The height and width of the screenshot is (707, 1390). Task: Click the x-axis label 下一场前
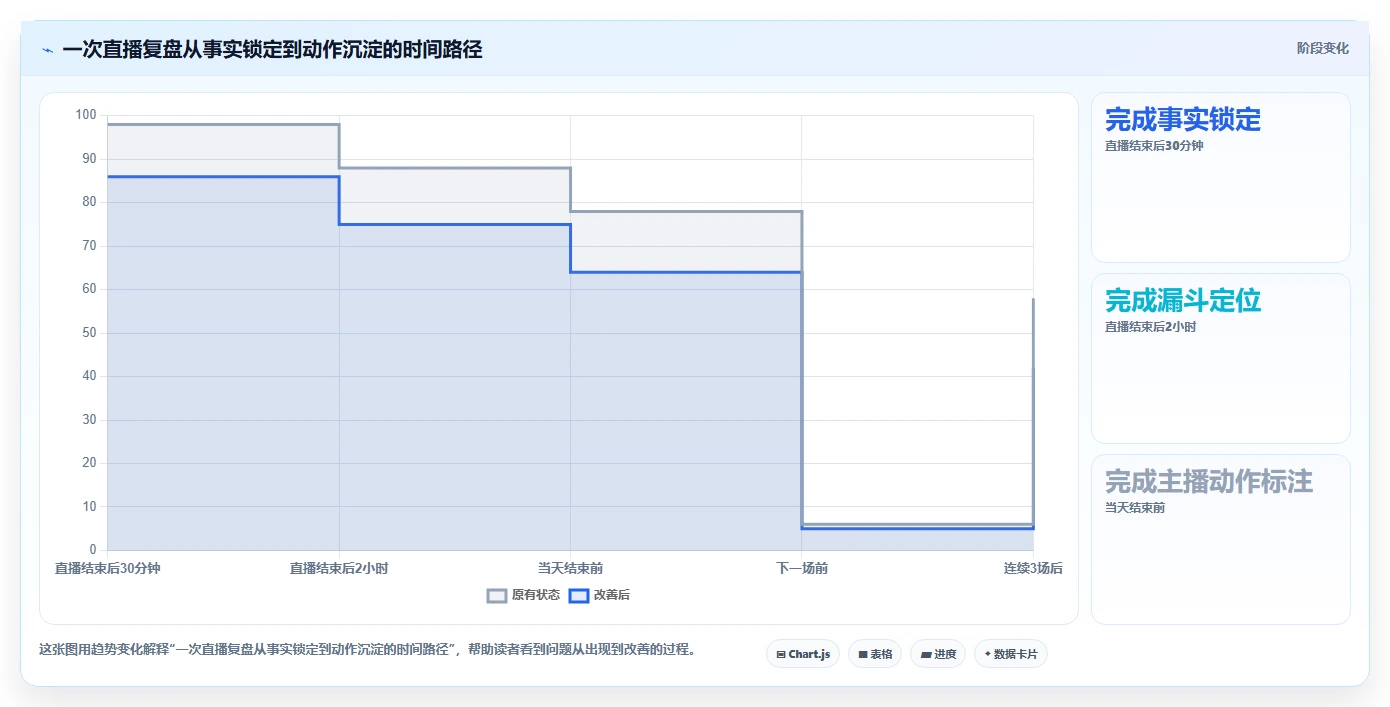point(802,568)
